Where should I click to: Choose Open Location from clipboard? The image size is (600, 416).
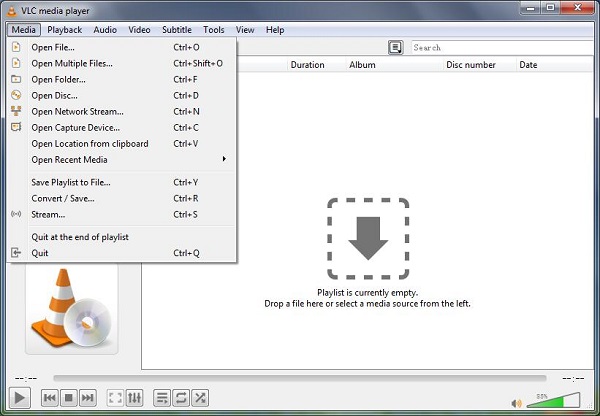(x=121, y=144)
